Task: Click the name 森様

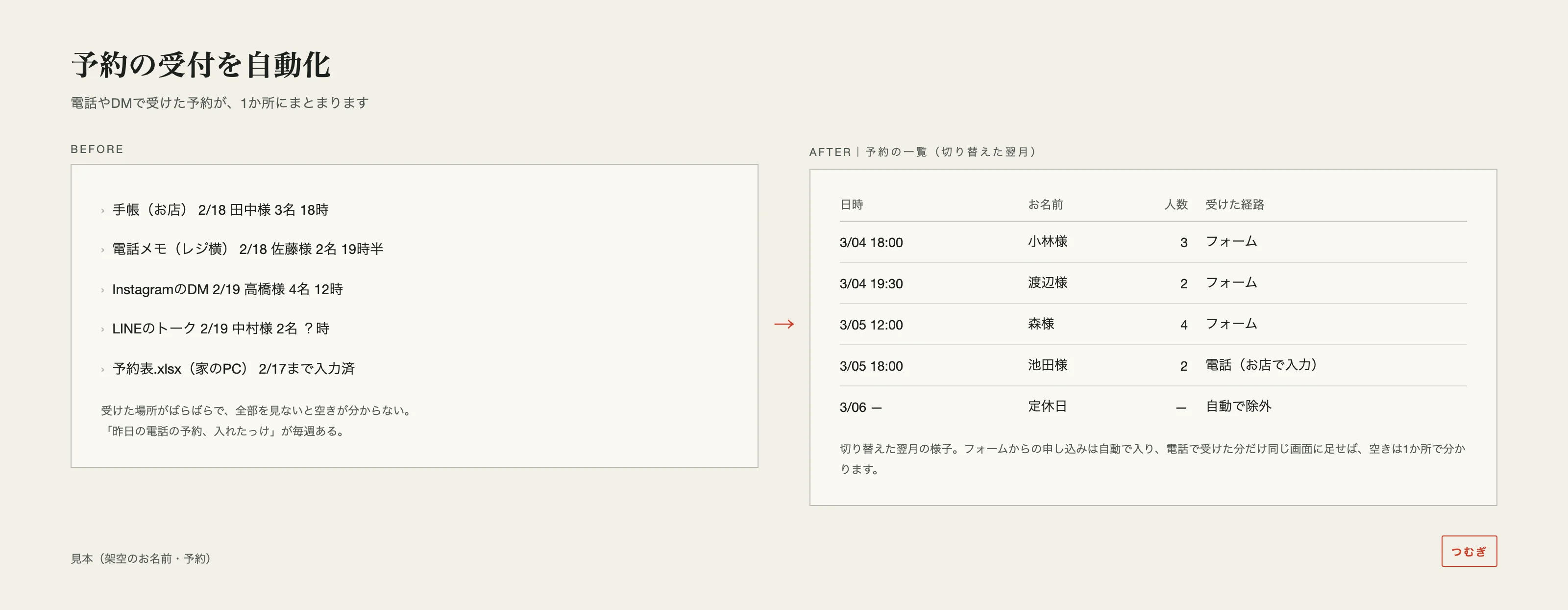Action: pyautogui.click(x=1041, y=324)
